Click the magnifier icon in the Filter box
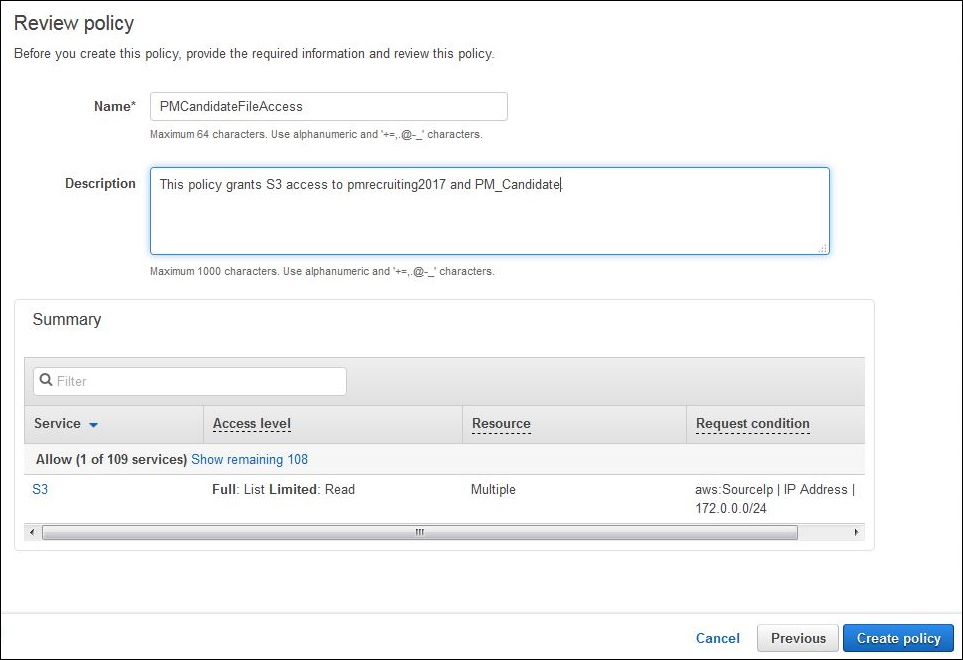Image resolution: width=963 pixels, height=660 pixels. [46, 381]
